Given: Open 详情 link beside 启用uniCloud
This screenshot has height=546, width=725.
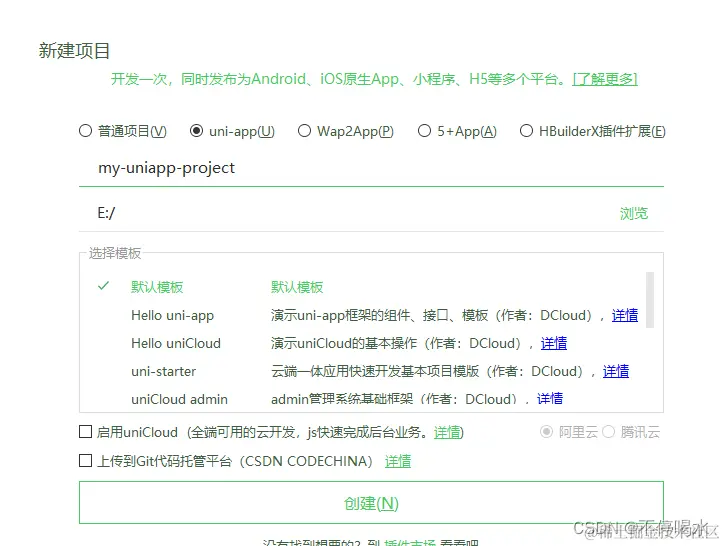Looking at the screenshot, I should pyautogui.click(x=447, y=432).
